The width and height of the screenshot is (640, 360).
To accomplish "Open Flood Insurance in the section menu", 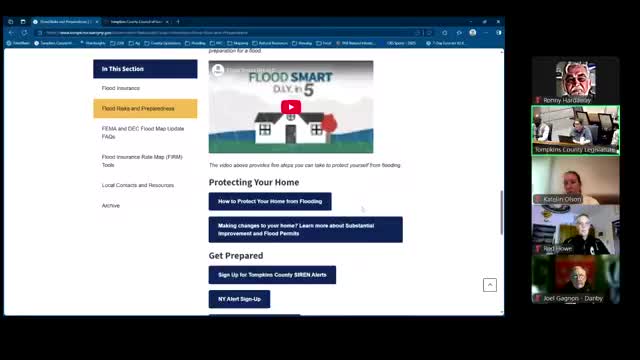I will click(x=121, y=88).
